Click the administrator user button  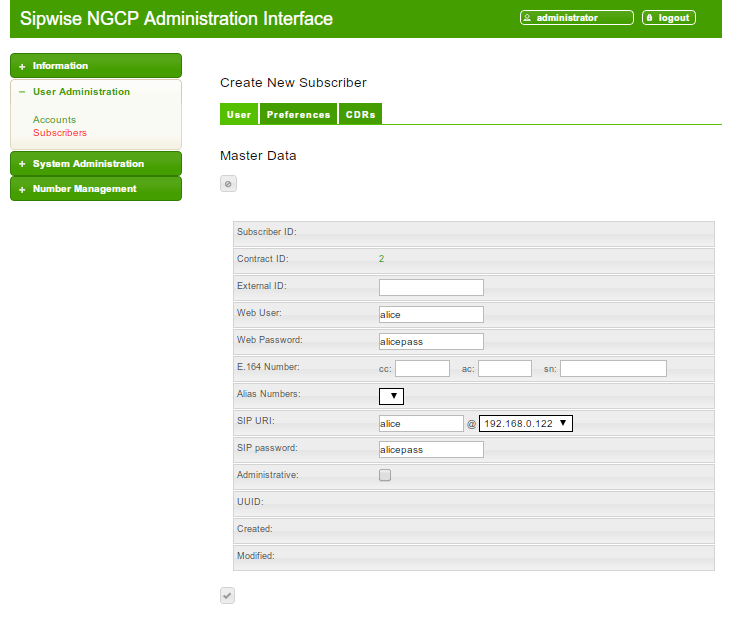[576, 18]
